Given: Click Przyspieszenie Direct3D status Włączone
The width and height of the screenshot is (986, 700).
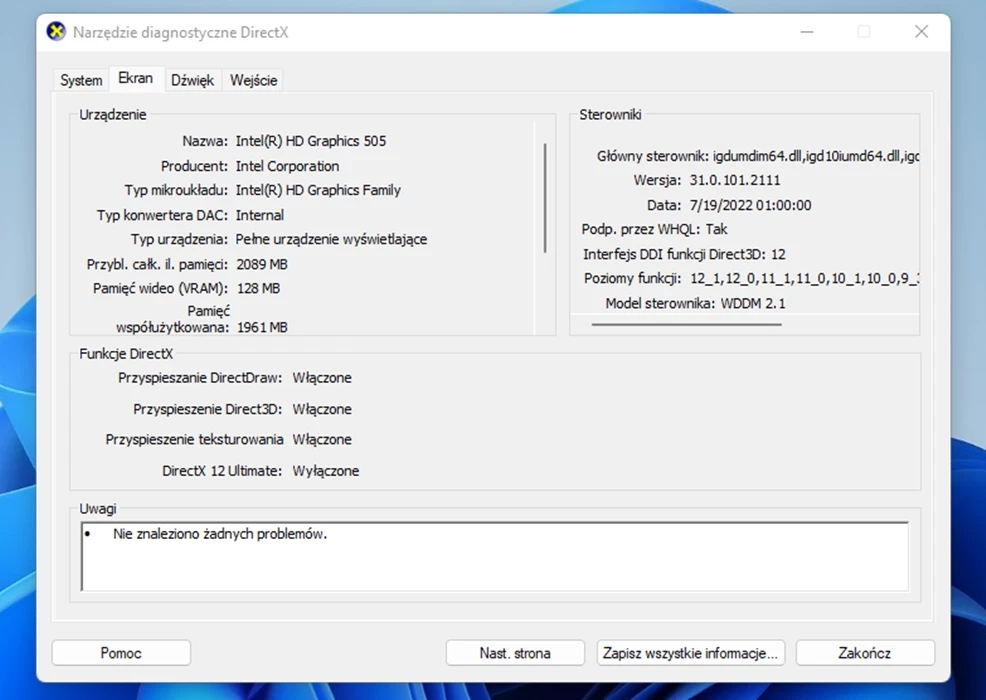Looking at the screenshot, I should tap(322, 409).
